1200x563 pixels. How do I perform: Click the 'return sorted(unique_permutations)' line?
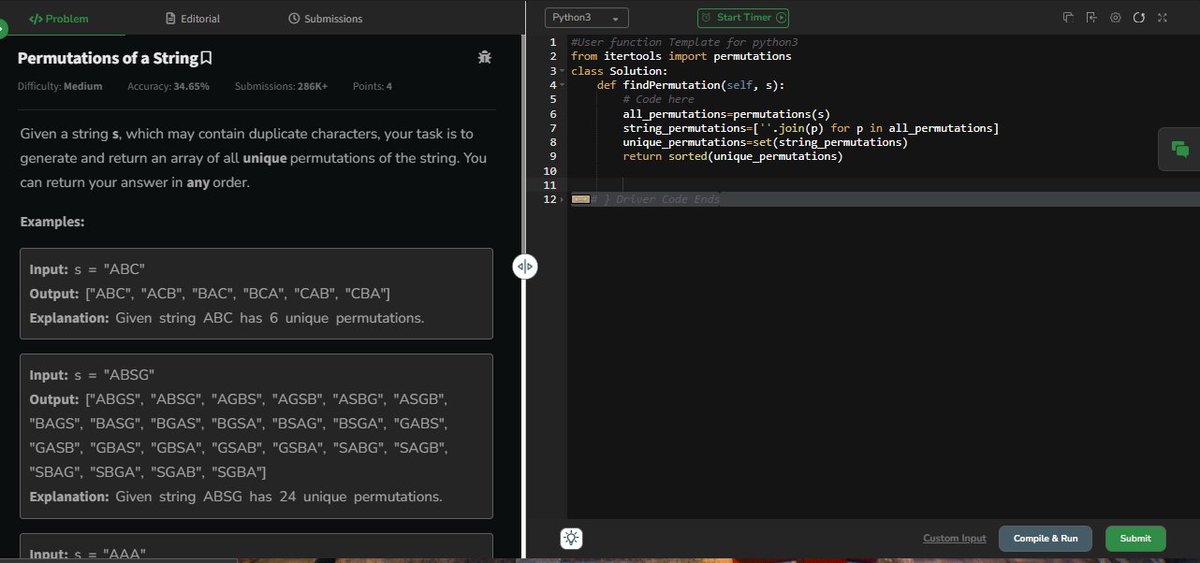point(733,157)
